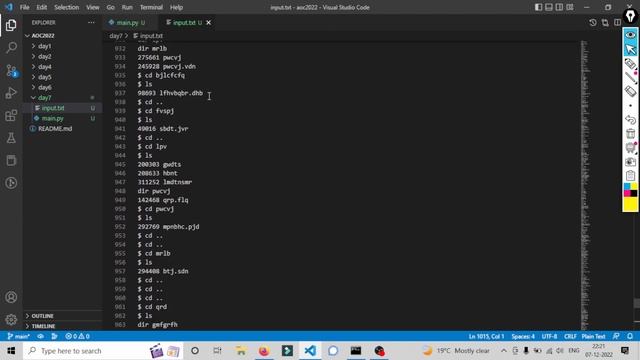Select the highlighter tool in drawing toolbar
Viewport: 640px width, 360px height.
(630, 63)
